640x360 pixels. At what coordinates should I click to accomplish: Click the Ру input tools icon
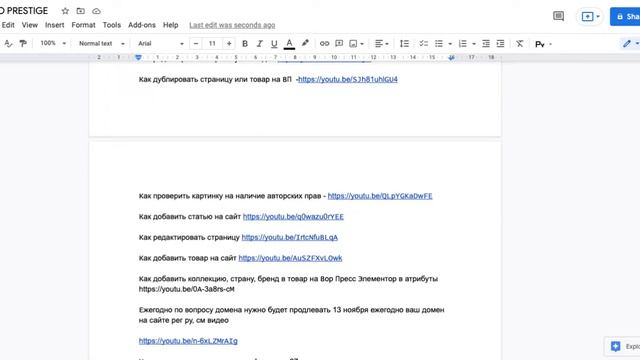pyautogui.click(x=540, y=44)
